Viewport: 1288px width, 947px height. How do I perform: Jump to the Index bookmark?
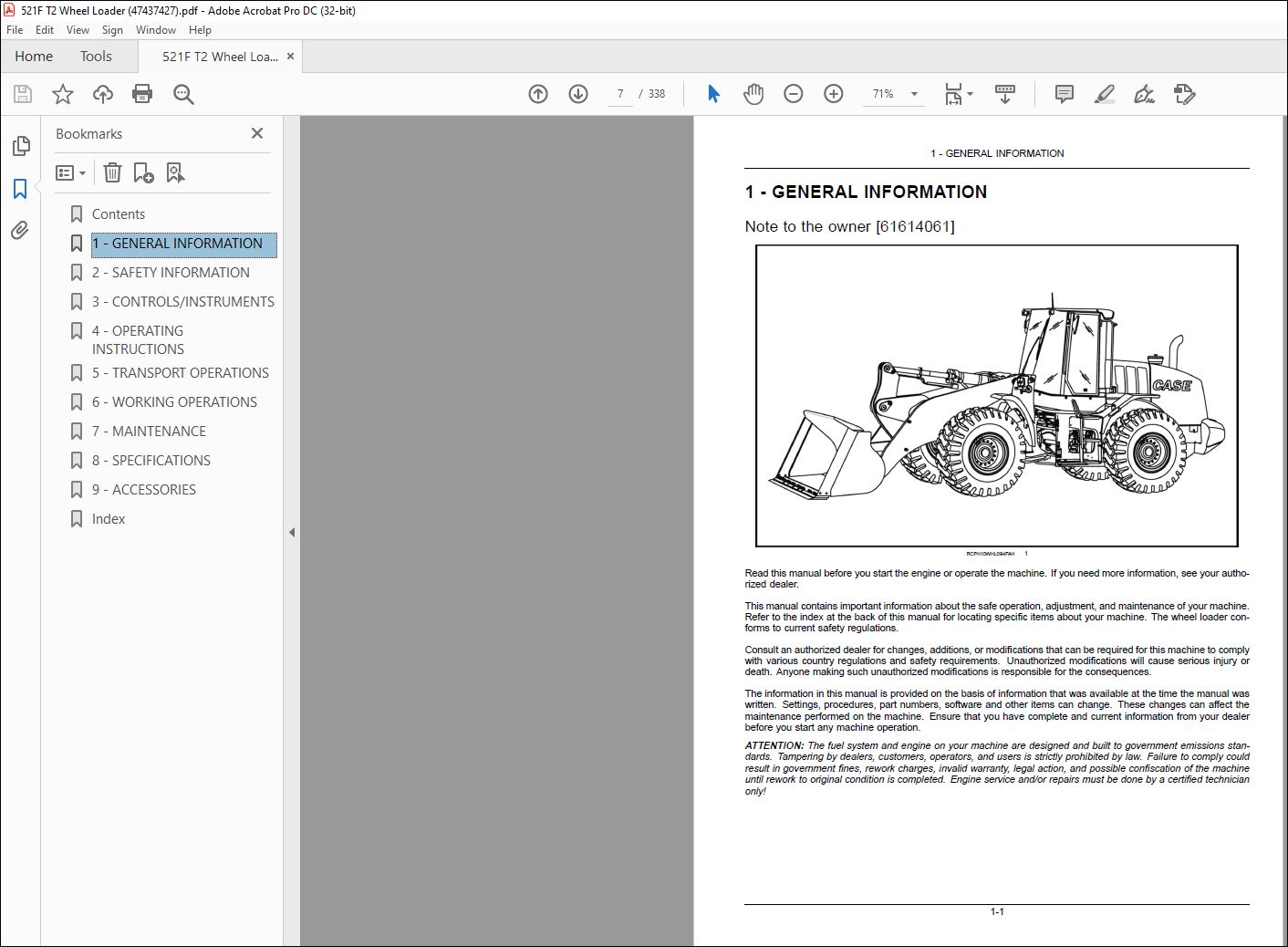click(109, 519)
